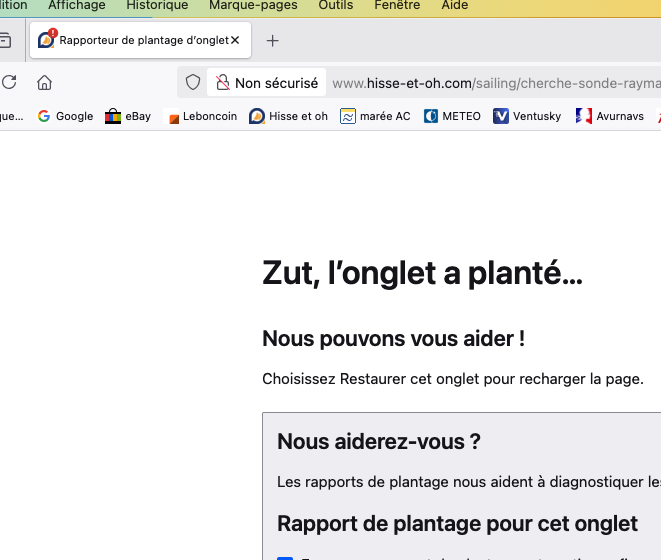Open a new tab with plus button
This screenshot has height=560, width=661.
272,41
